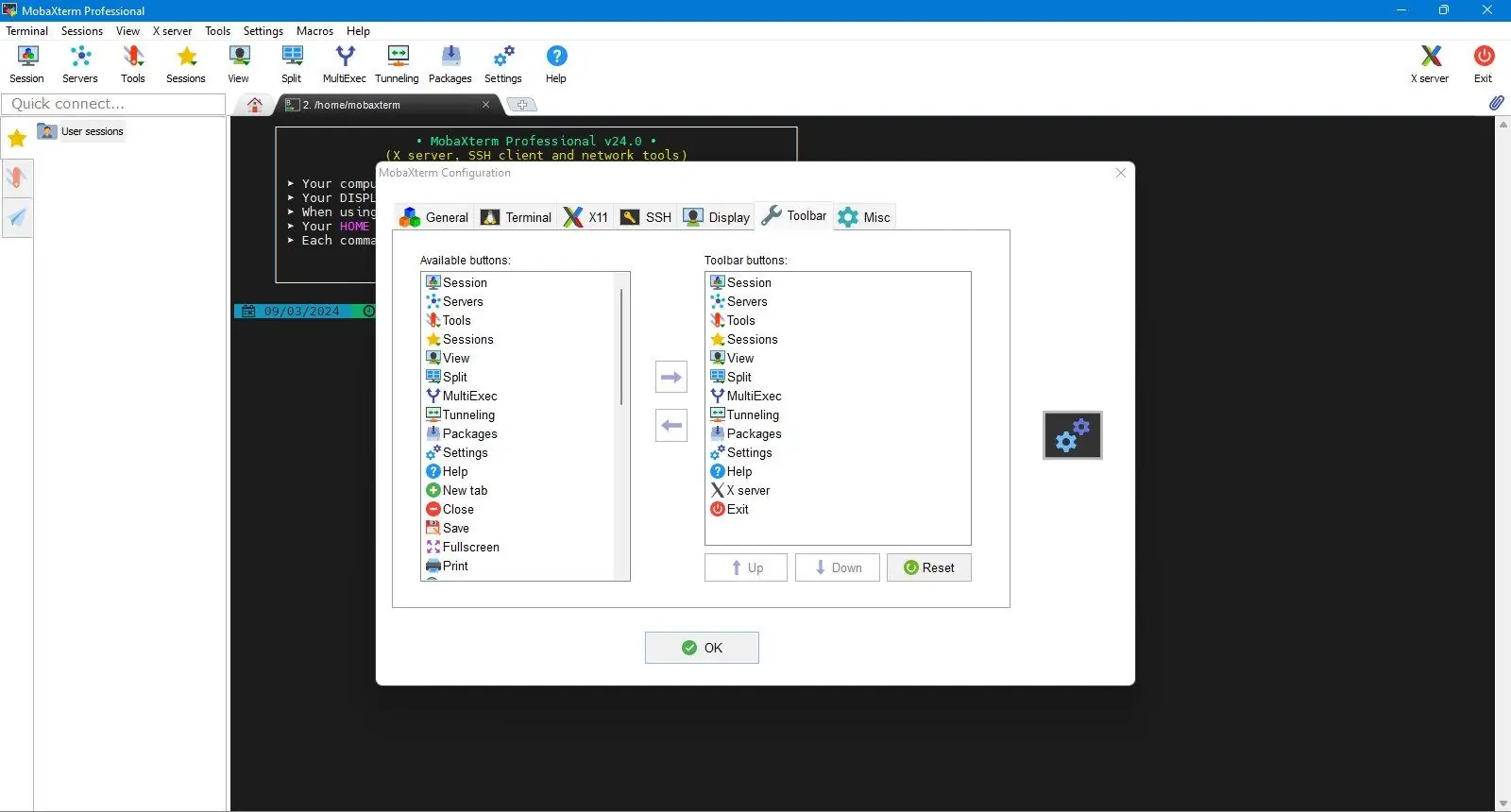
Task: Click the Up button below the toolbar list
Action: point(746,567)
